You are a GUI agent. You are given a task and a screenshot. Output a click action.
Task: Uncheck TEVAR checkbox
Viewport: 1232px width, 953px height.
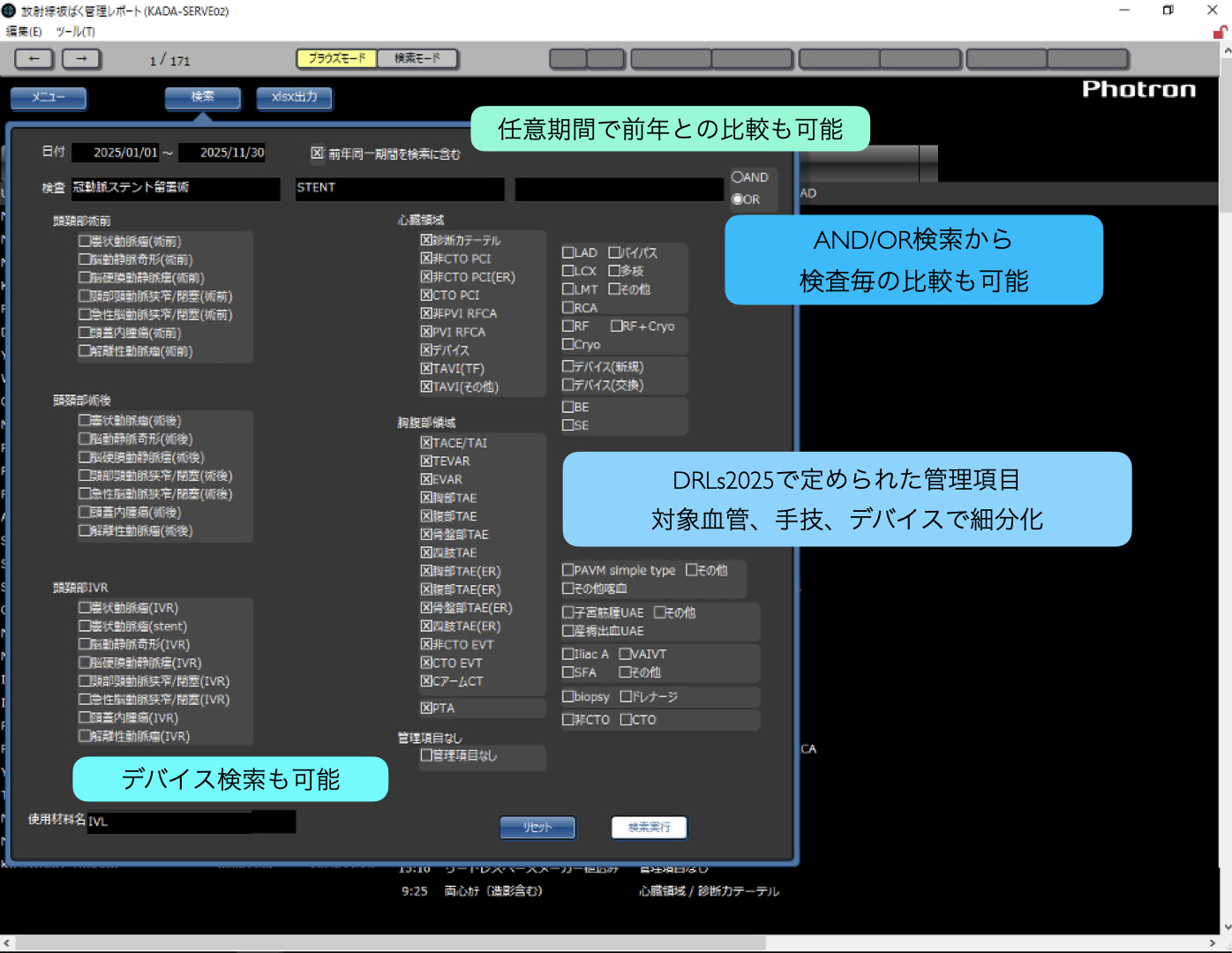(426, 461)
